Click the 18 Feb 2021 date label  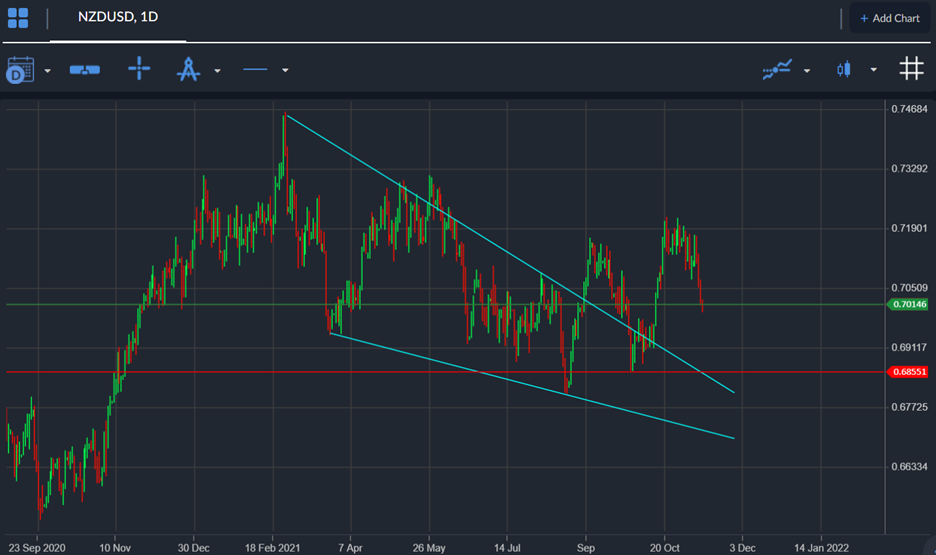point(273,548)
